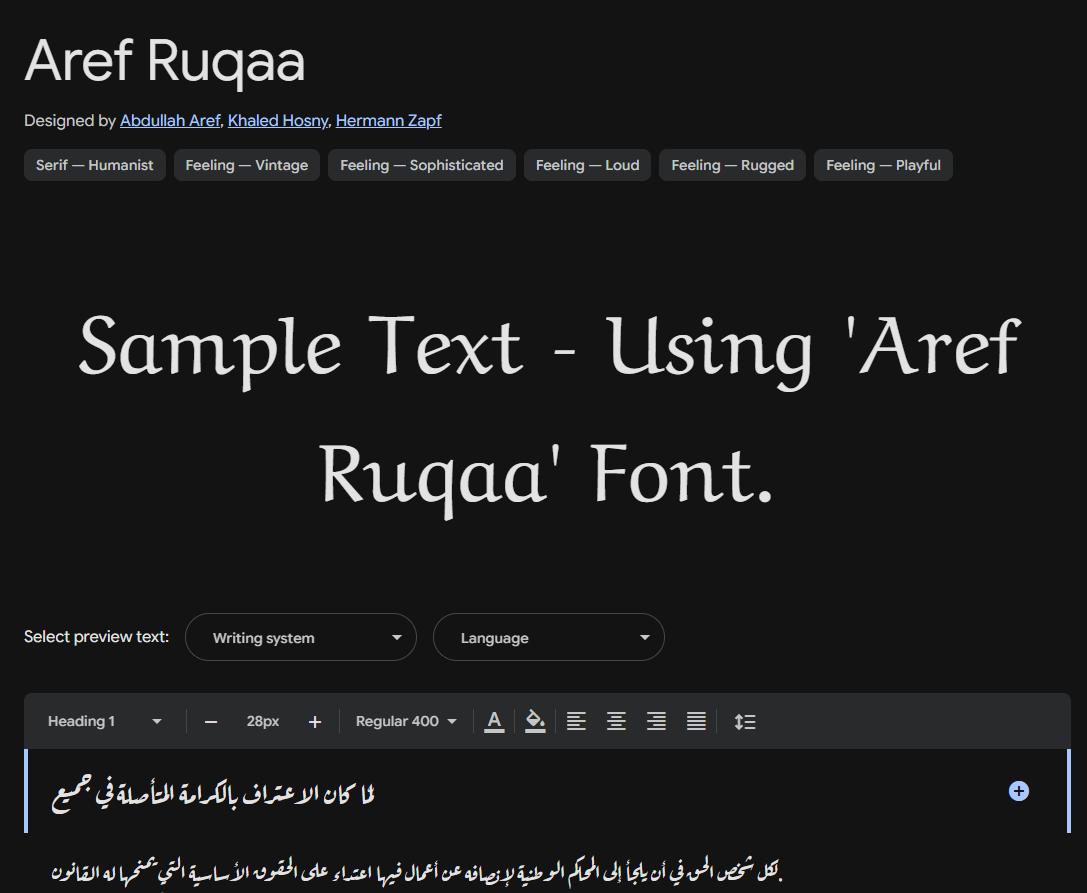Open designer link Abdullah Aref
The width and height of the screenshot is (1087, 893).
tap(170, 121)
